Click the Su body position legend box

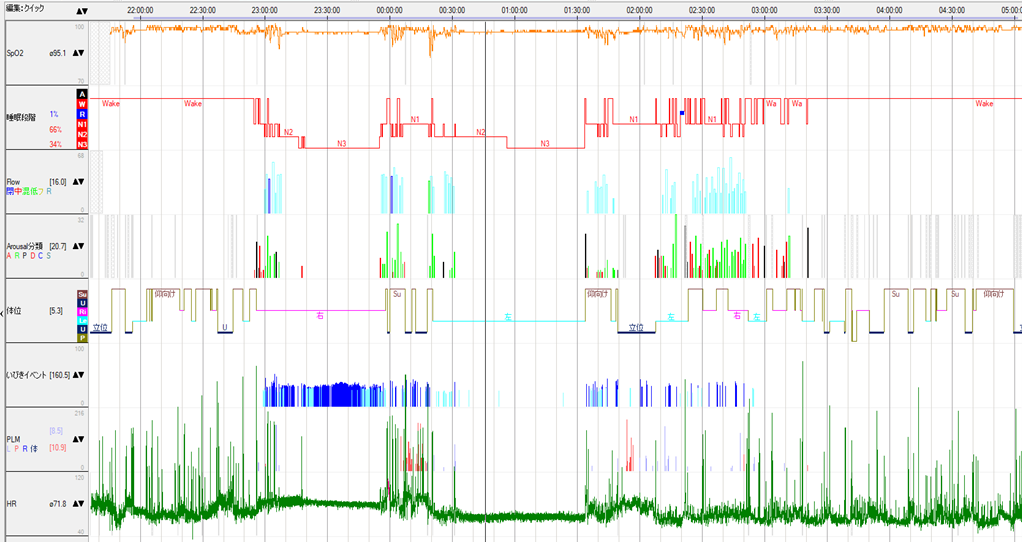(x=82, y=295)
